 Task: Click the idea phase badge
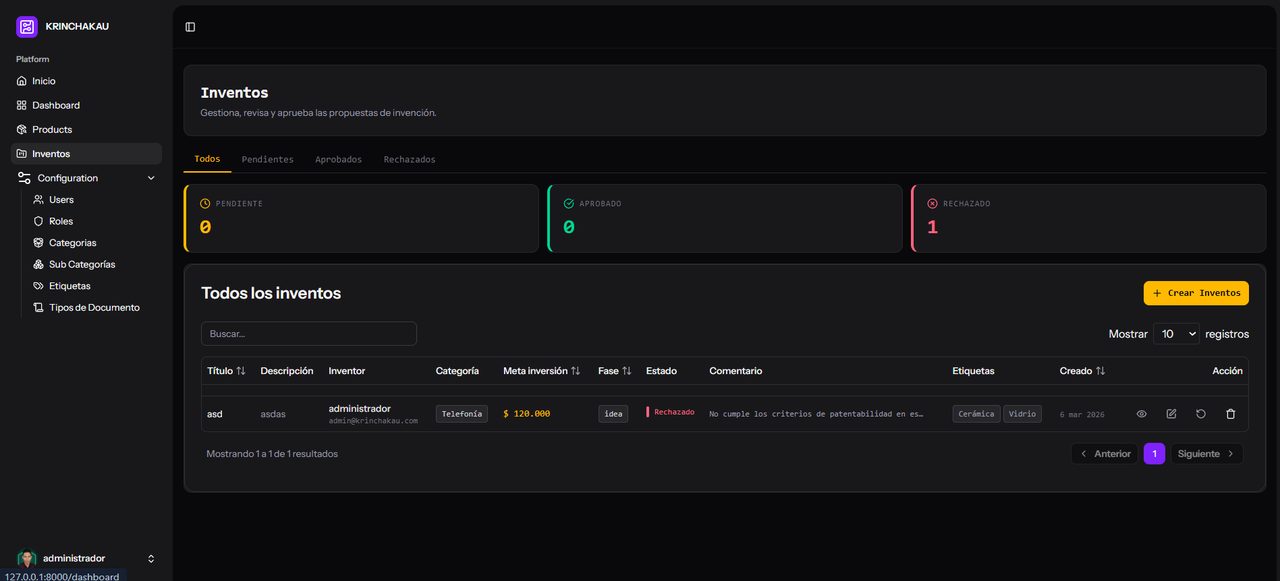[x=613, y=414]
